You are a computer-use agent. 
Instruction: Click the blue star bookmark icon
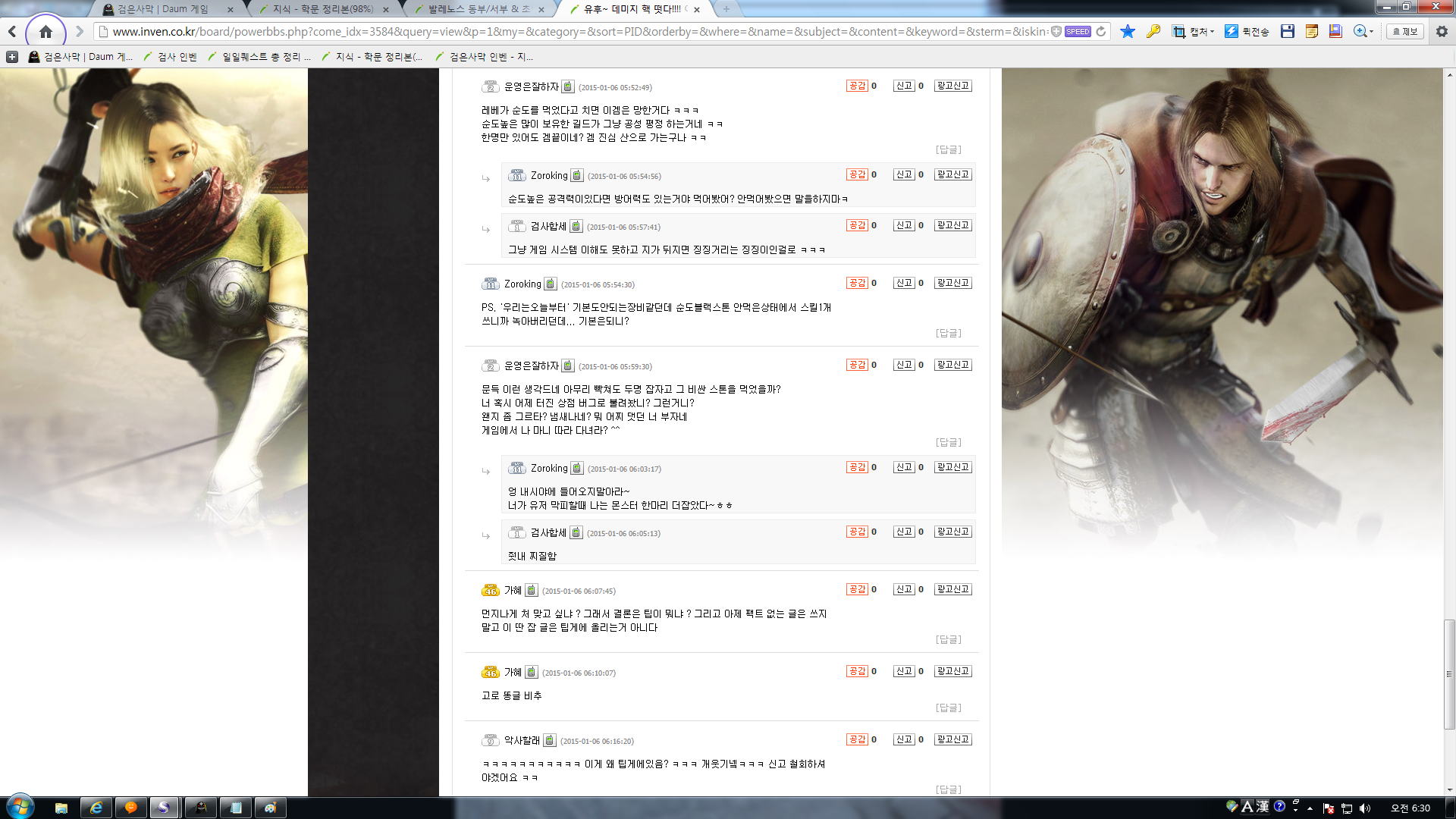click(1128, 32)
